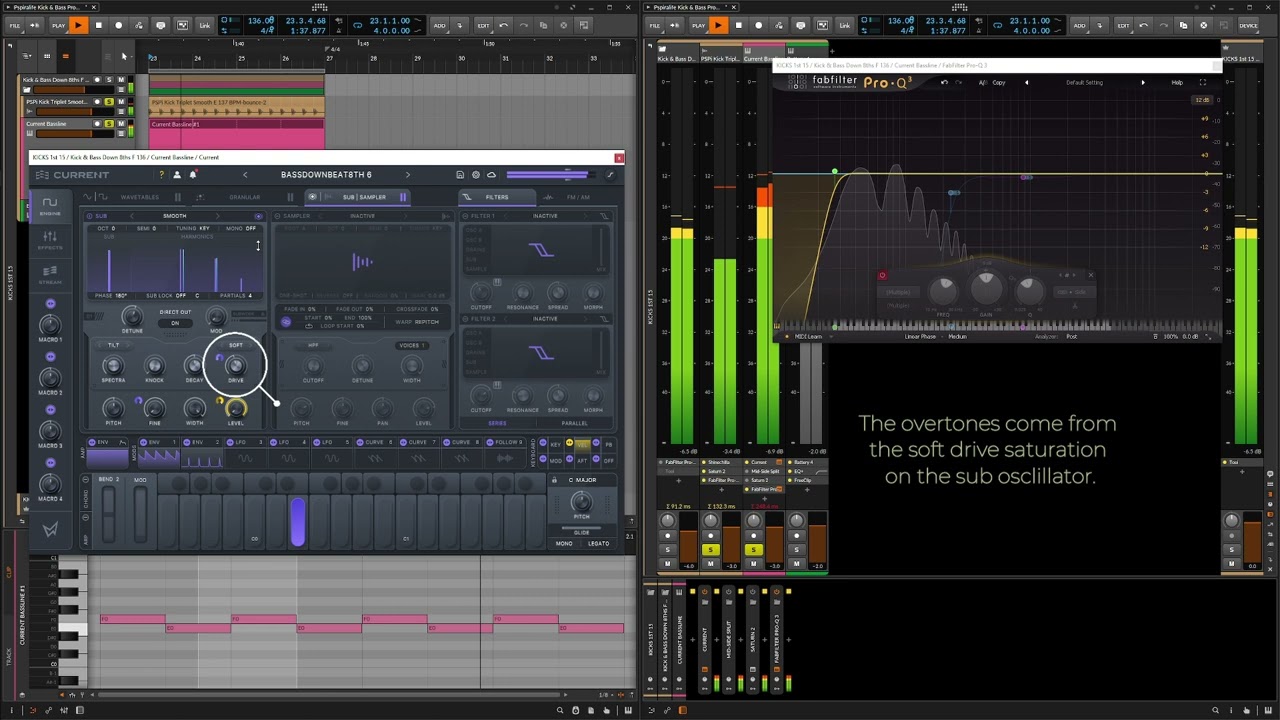This screenshot has width=1280, height=720.
Task: Open the EDIT menu in left window
Action: click(483, 25)
